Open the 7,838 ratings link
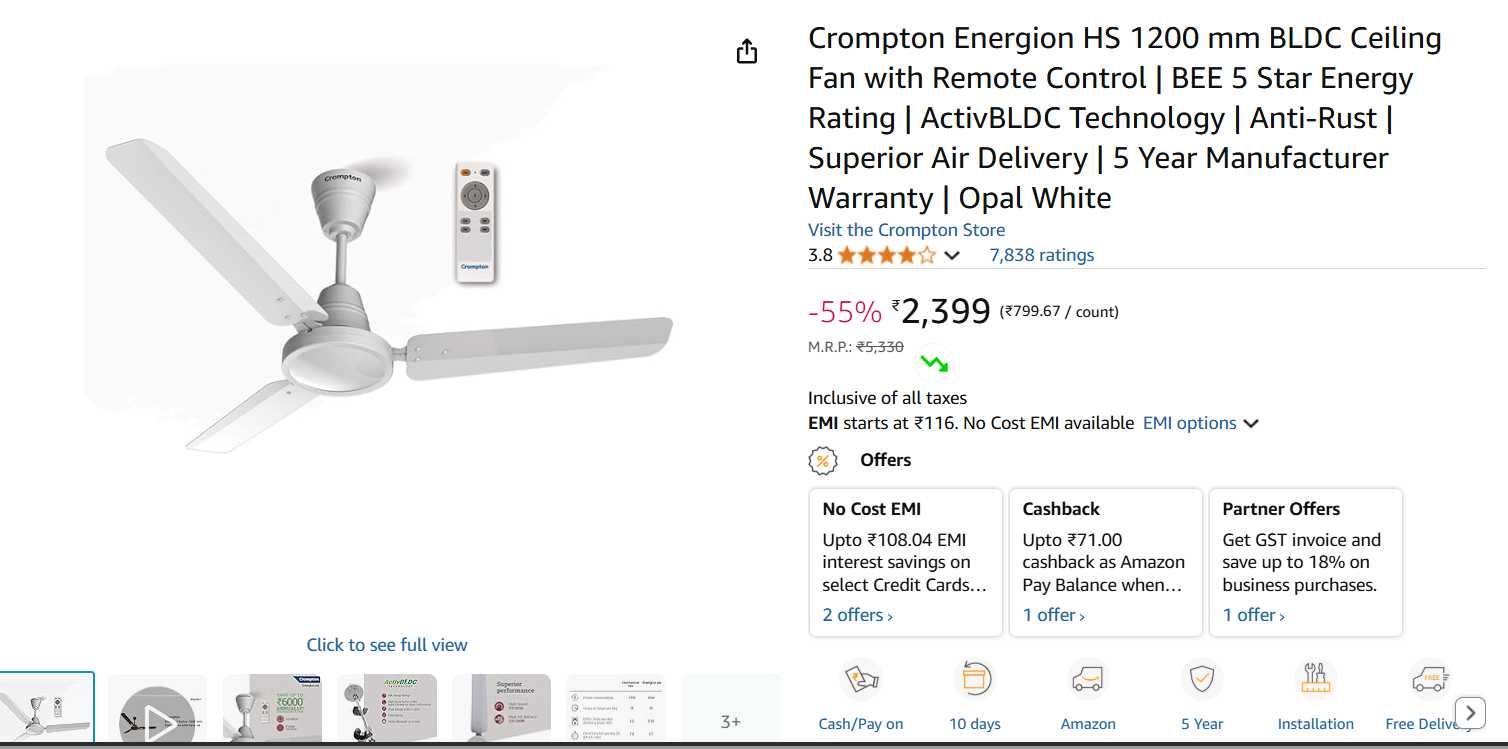1508x749 pixels. 1041,255
